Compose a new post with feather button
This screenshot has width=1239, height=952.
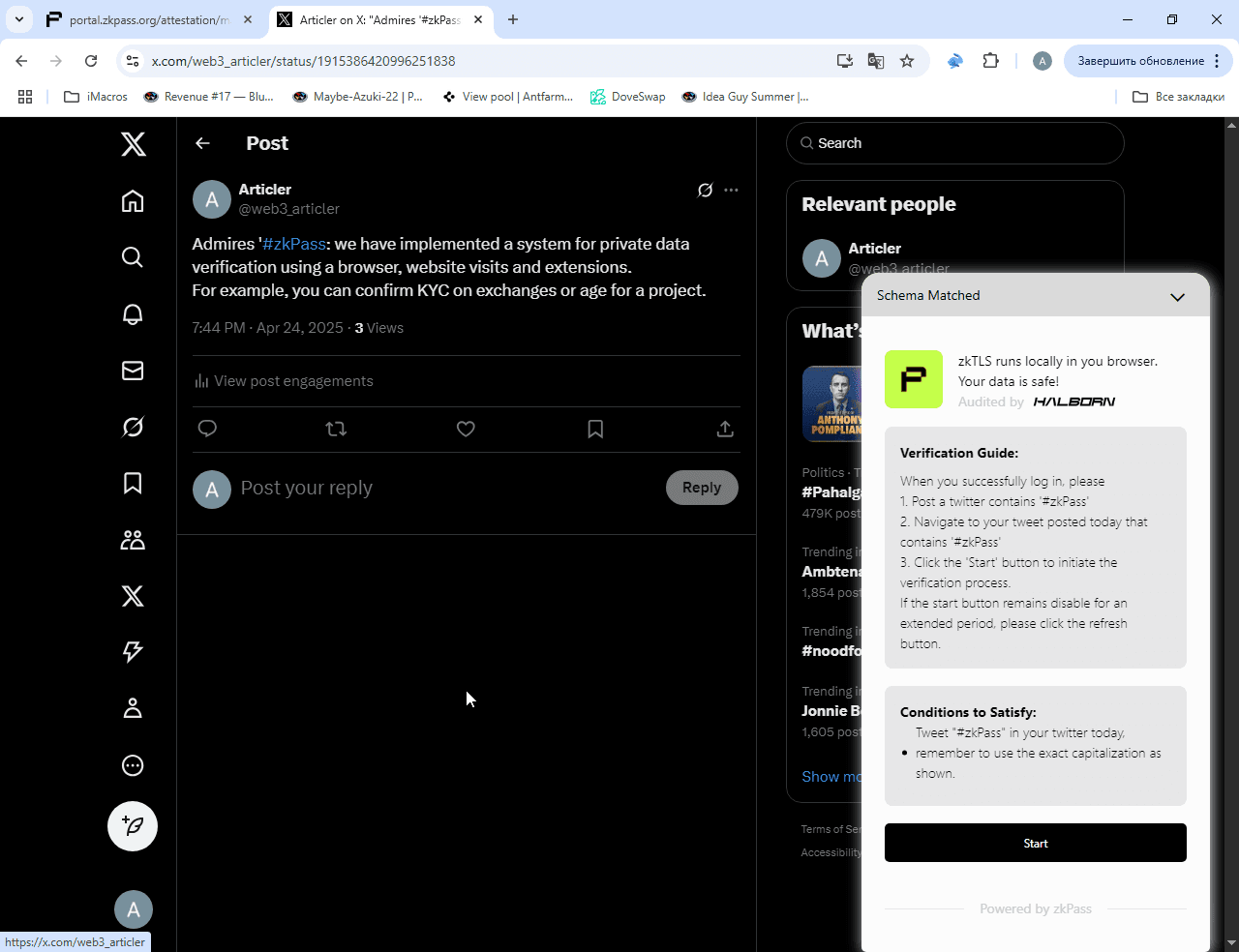(133, 826)
